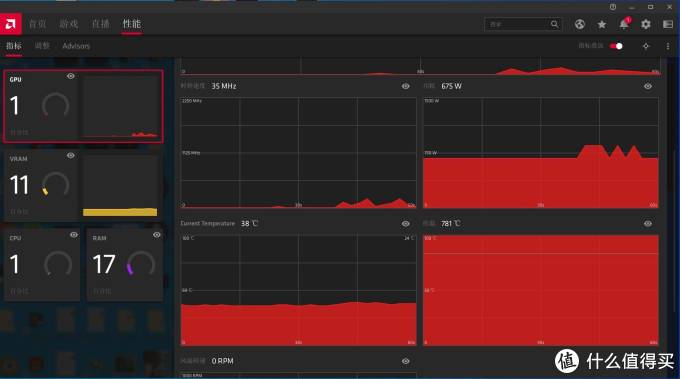
Task: Open the three-dot more options menu
Action: (x=668, y=46)
